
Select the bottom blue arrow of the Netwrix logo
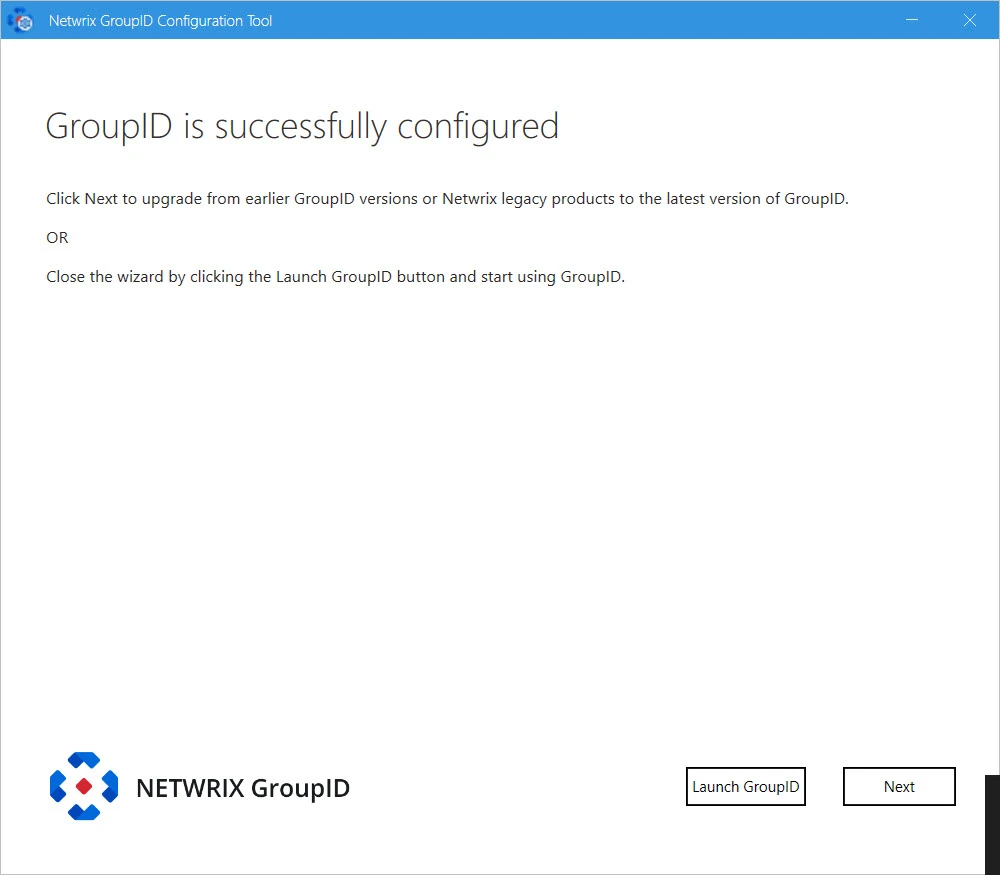(x=84, y=812)
